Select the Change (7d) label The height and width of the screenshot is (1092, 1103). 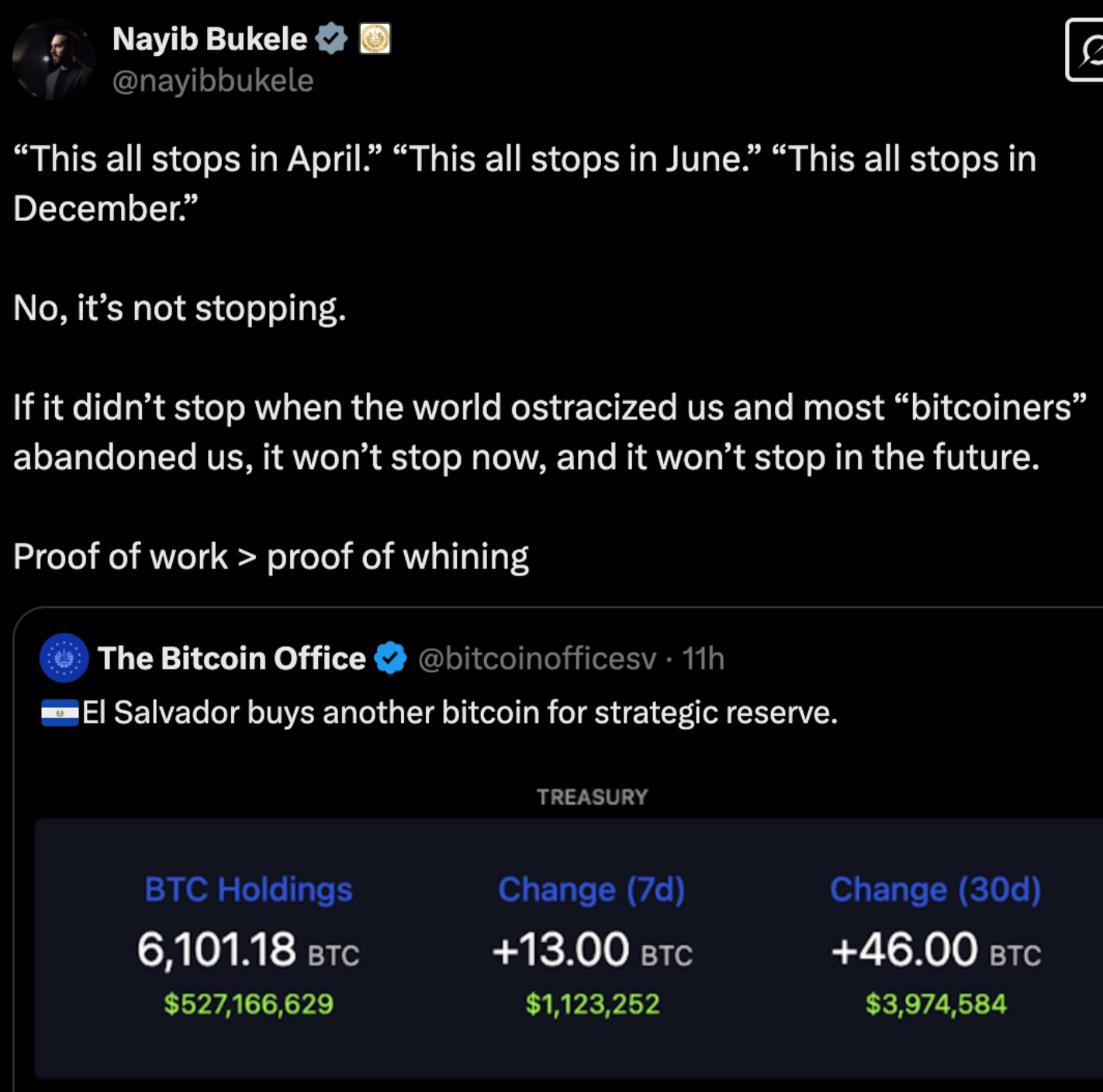[x=592, y=890]
